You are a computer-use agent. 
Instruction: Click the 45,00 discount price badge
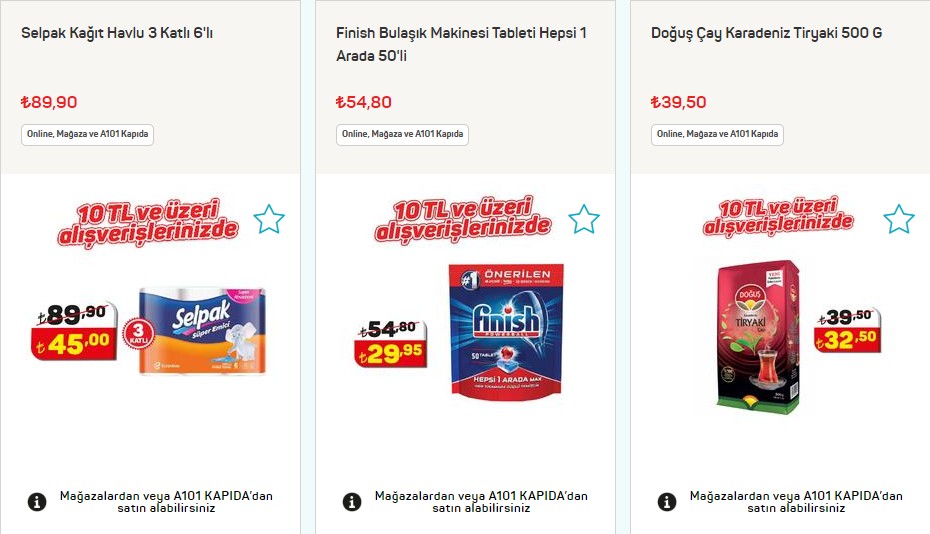point(74,343)
